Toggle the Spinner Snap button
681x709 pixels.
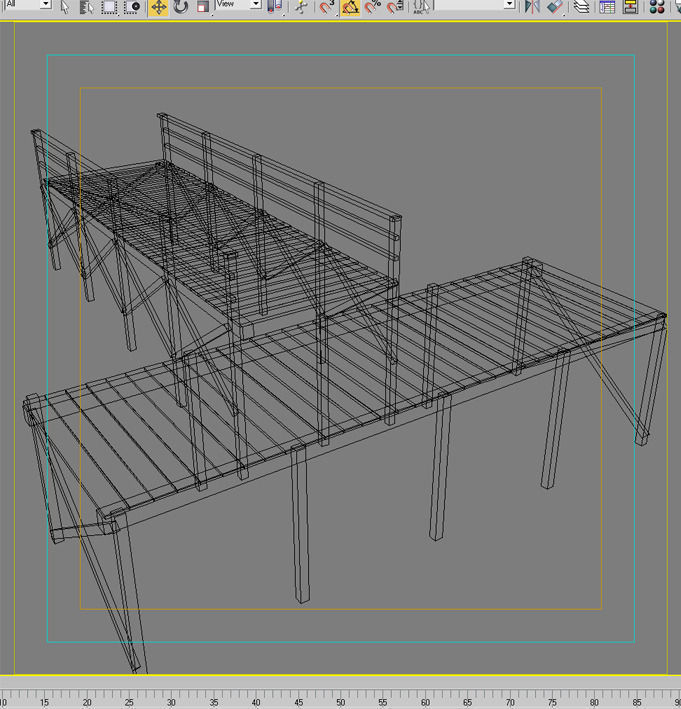click(395, 7)
